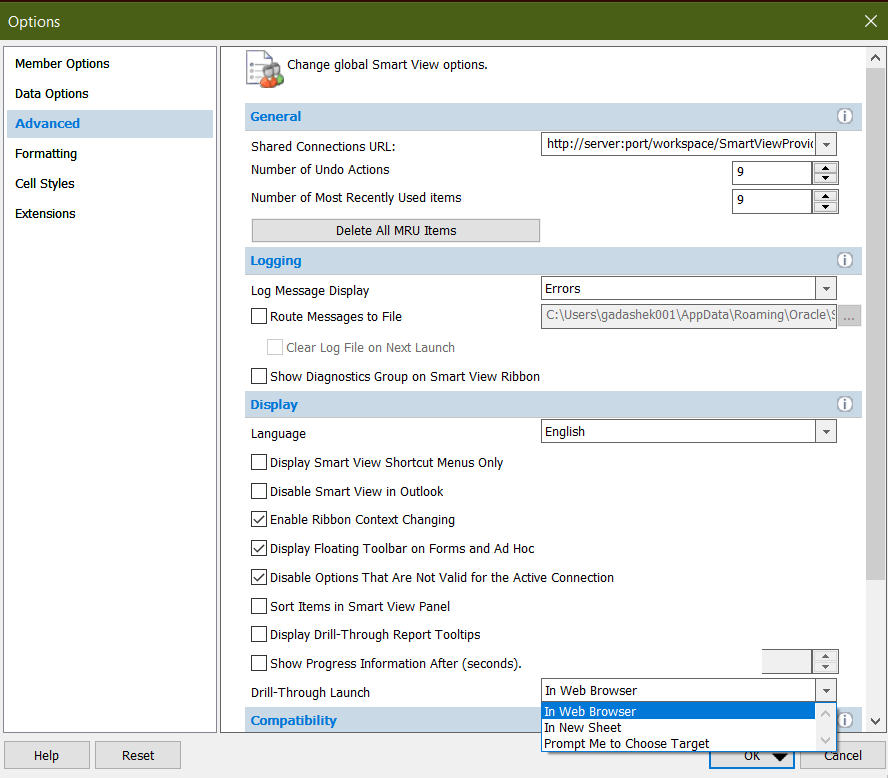Decrease Number of Most Recently Used items
This screenshot has width=888, height=778.
pos(825,208)
